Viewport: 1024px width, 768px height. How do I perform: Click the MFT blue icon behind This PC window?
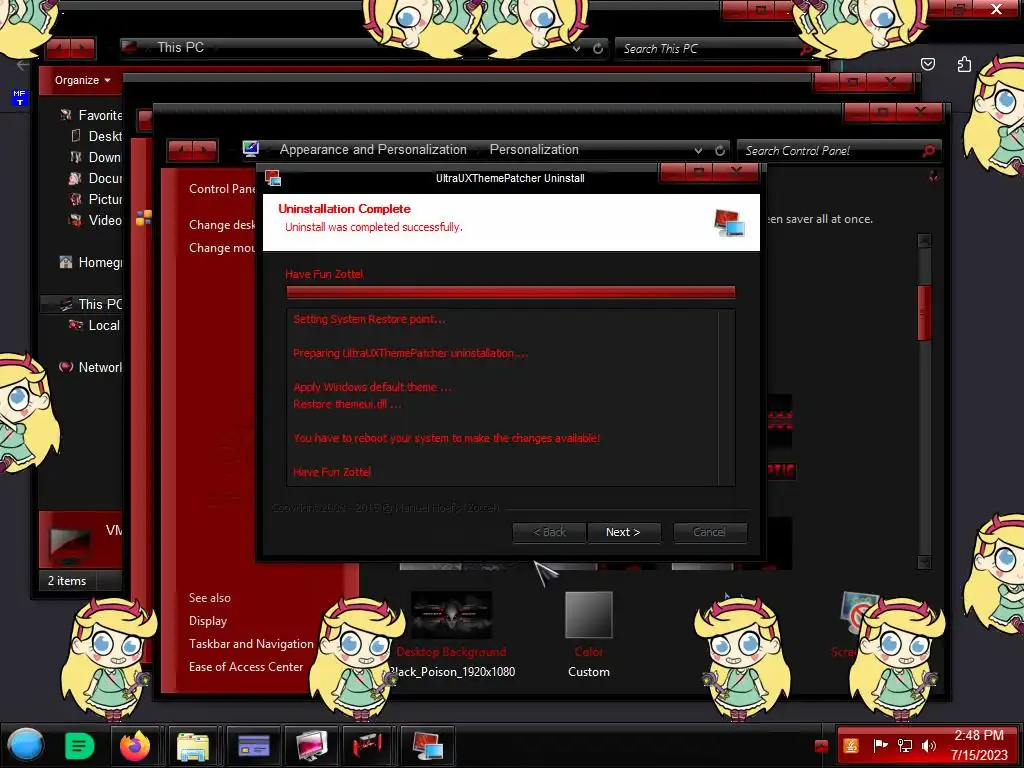pyautogui.click(x=19, y=97)
